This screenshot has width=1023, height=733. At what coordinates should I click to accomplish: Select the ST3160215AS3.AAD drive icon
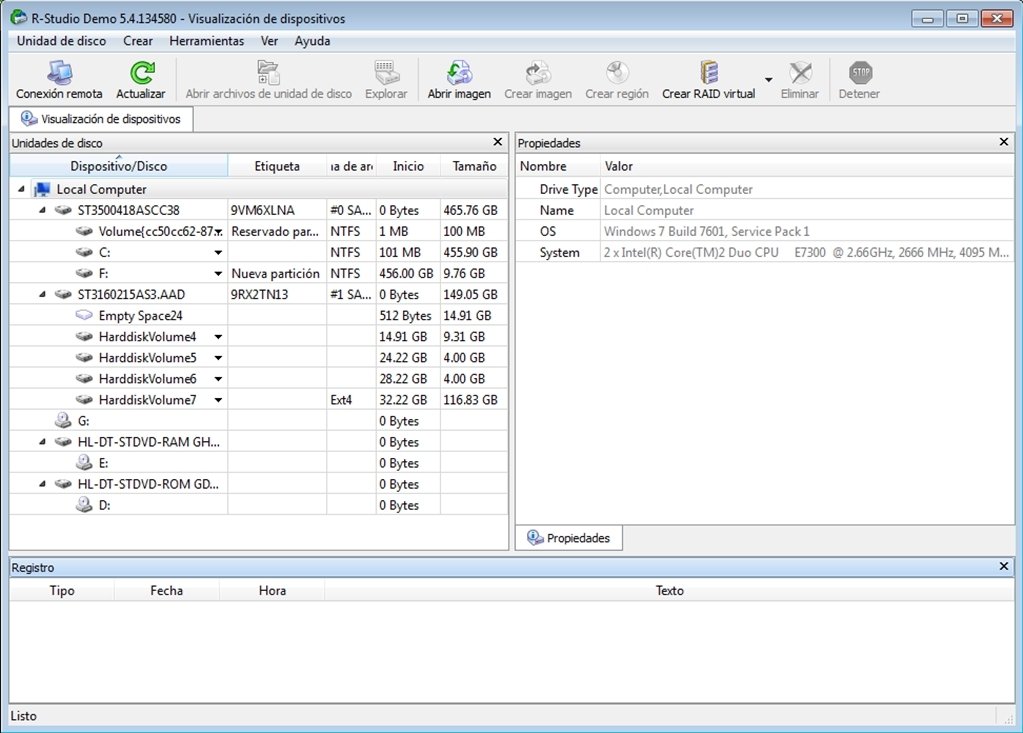(x=63, y=294)
